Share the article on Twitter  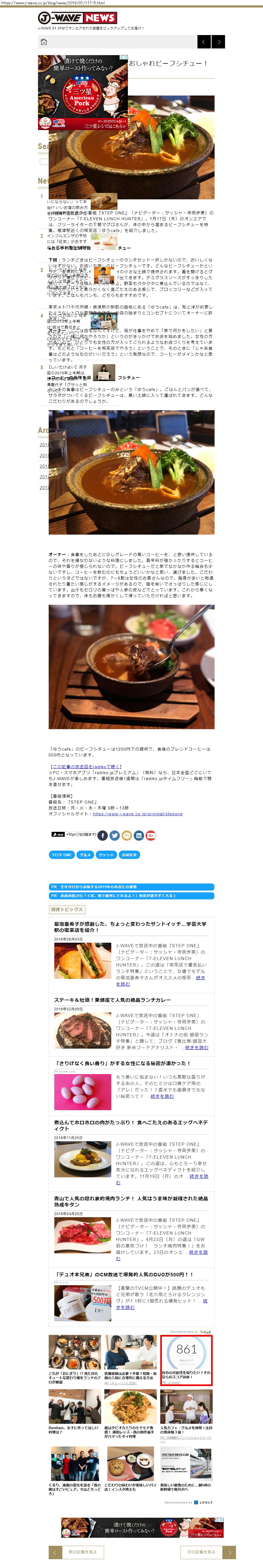tap(115, 835)
